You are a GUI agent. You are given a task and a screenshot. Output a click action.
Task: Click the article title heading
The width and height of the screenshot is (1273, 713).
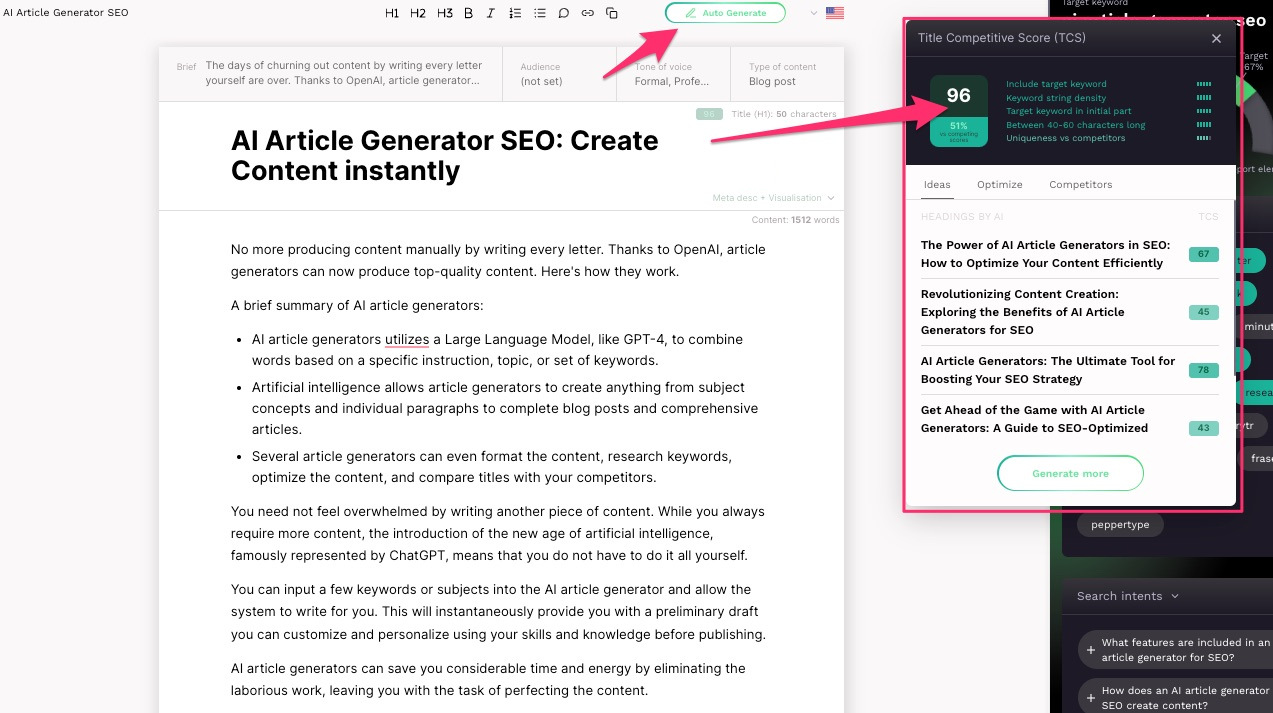click(444, 155)
